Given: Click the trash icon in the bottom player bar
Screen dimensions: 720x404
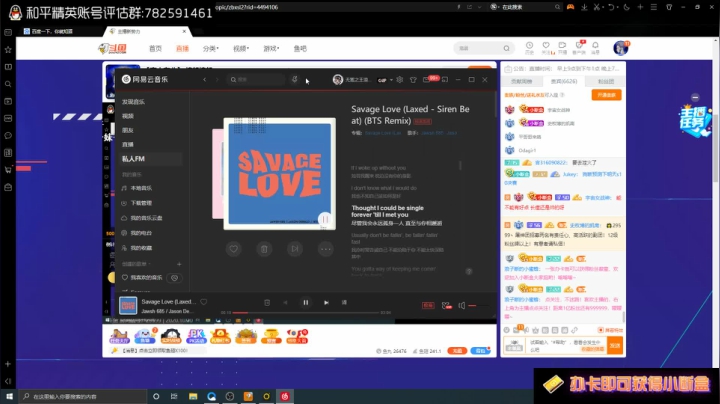Looking at the screenshot, I should 267,303.
